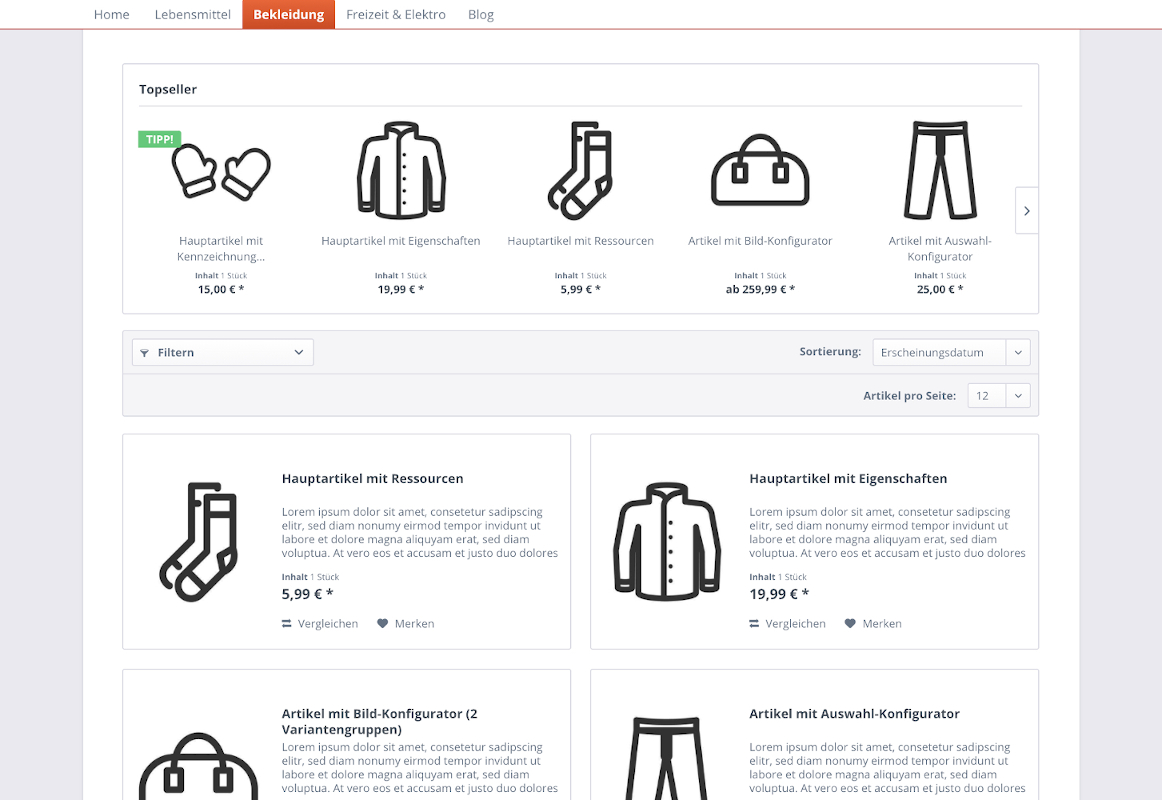Click the compare arrows icon under socks listing

pyautogui.click(x=287, y=624)
